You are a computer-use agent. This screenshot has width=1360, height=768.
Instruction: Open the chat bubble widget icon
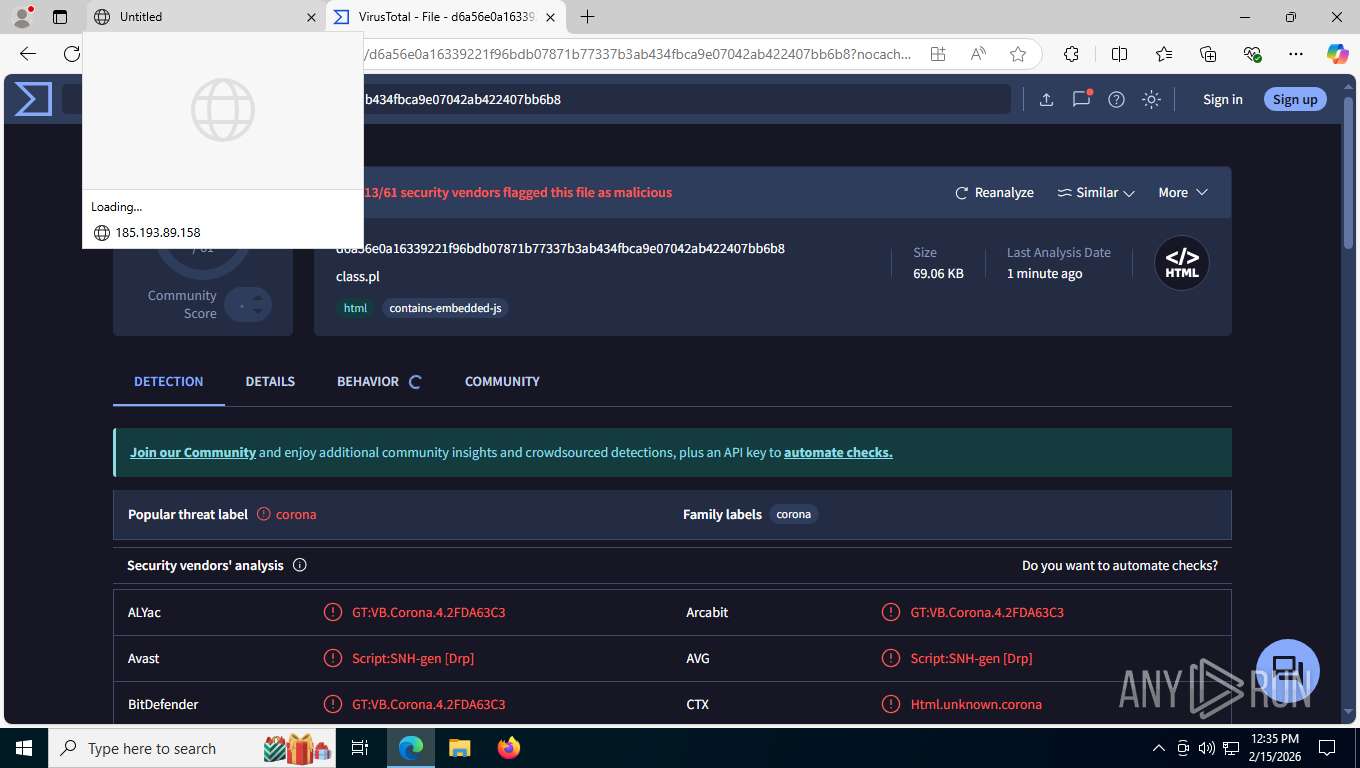(x=1288, y=671)
